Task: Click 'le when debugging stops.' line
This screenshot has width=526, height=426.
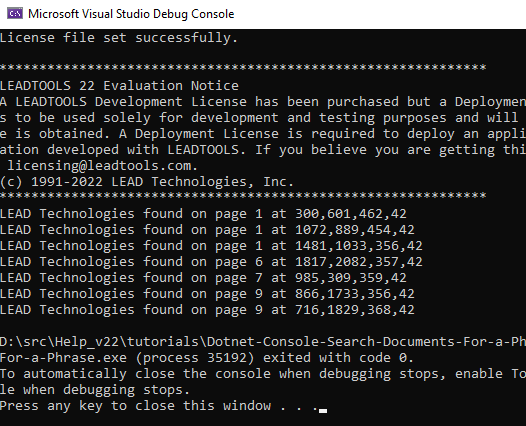Action: pos(95,390)
